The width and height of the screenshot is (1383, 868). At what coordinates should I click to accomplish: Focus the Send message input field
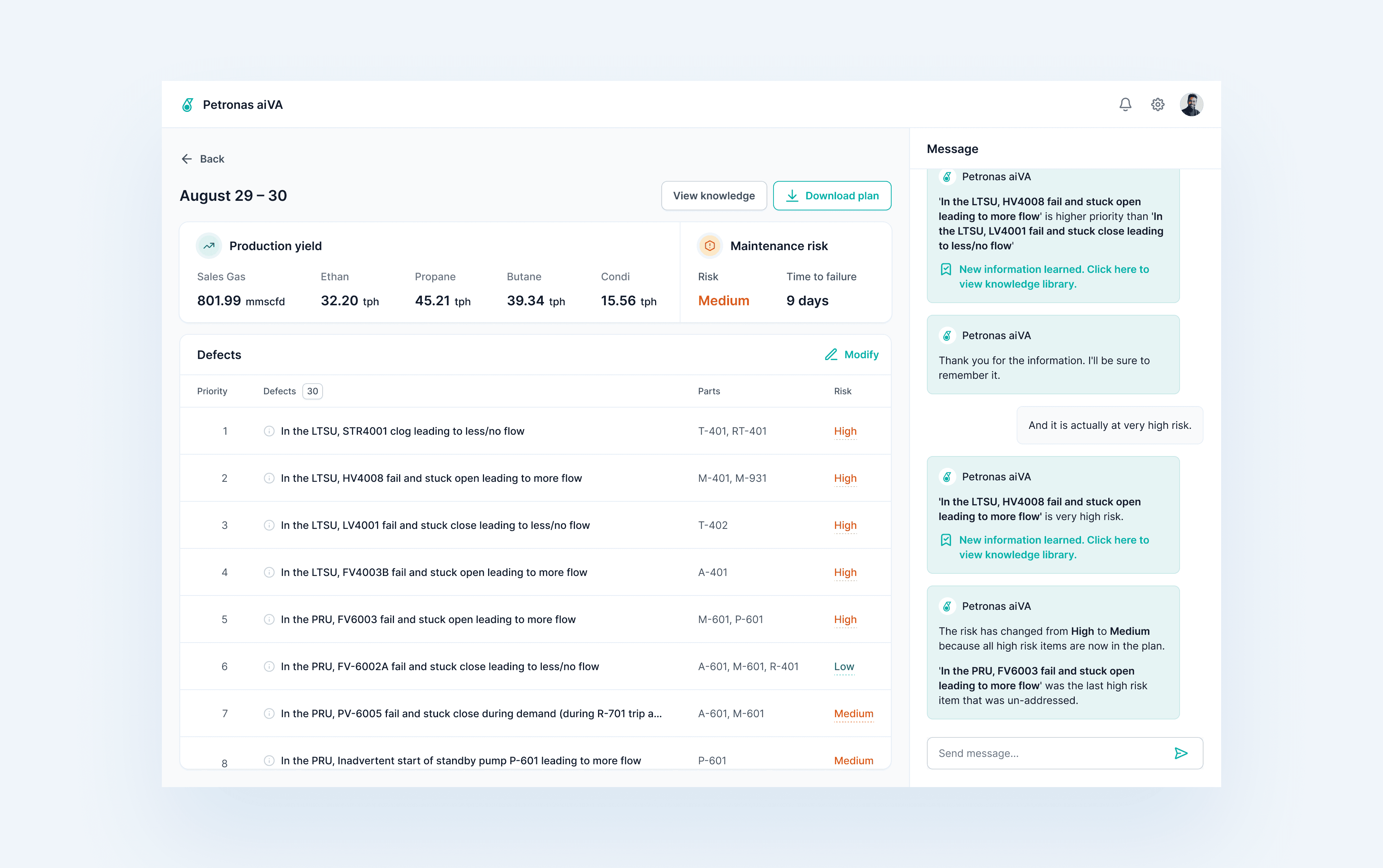pyautogui.click(x=1064, y=753)
